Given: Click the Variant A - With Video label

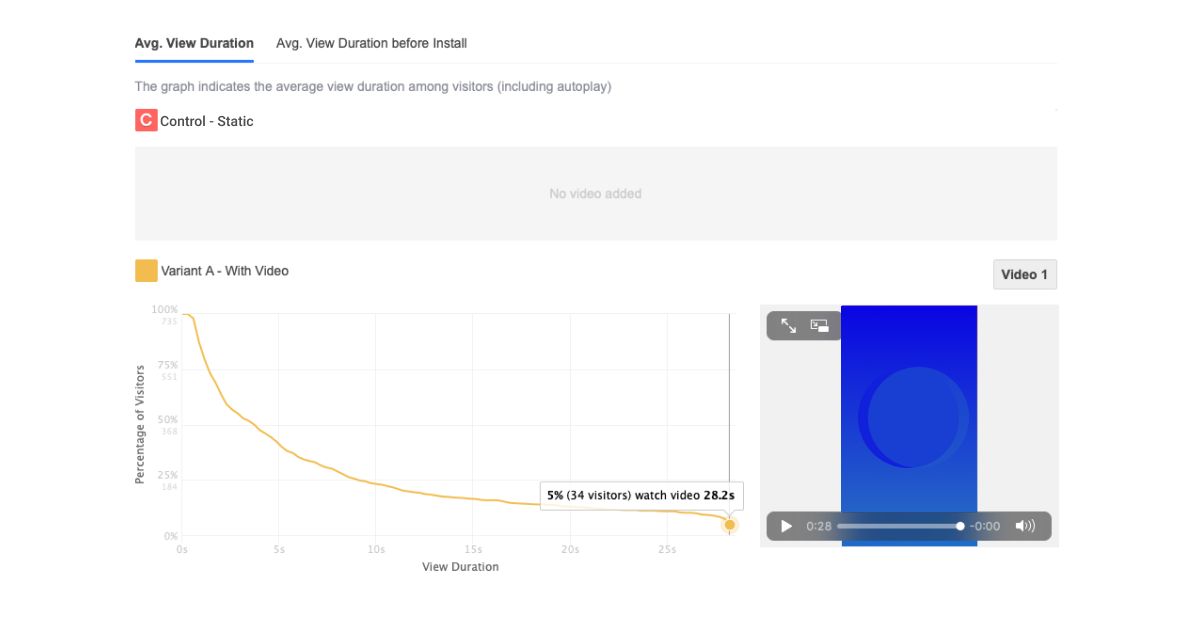Looking at the screenshot, I should click(225, 271).
